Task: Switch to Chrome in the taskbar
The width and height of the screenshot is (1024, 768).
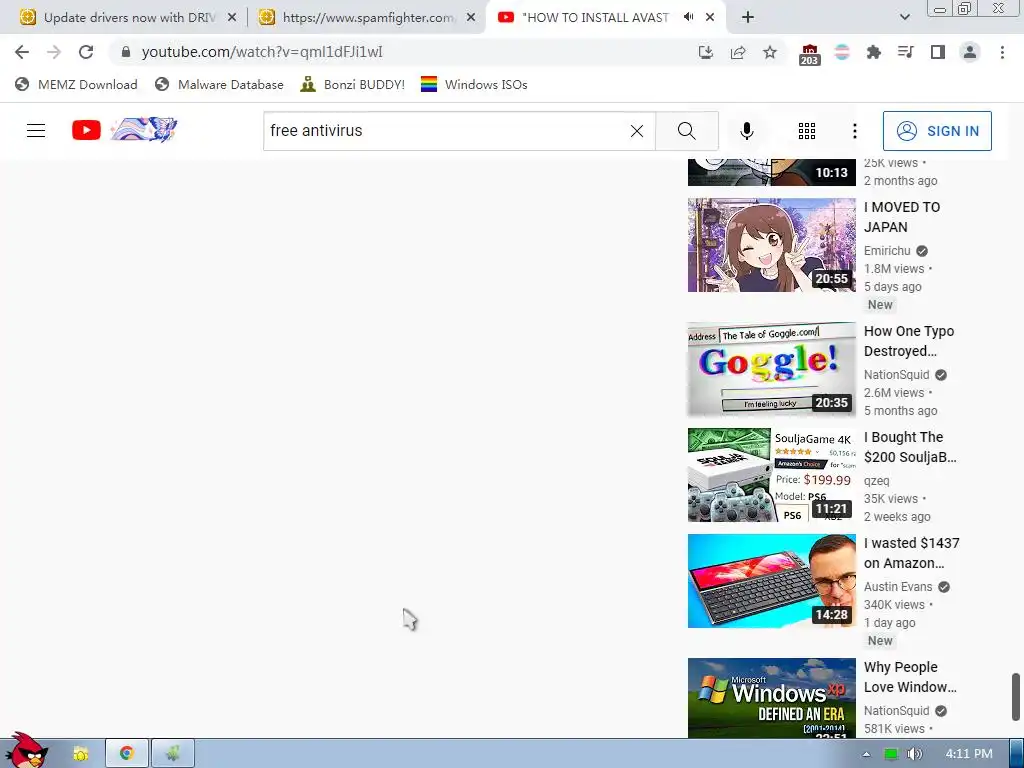Action: pyautogui.click(x=127, y=754)
